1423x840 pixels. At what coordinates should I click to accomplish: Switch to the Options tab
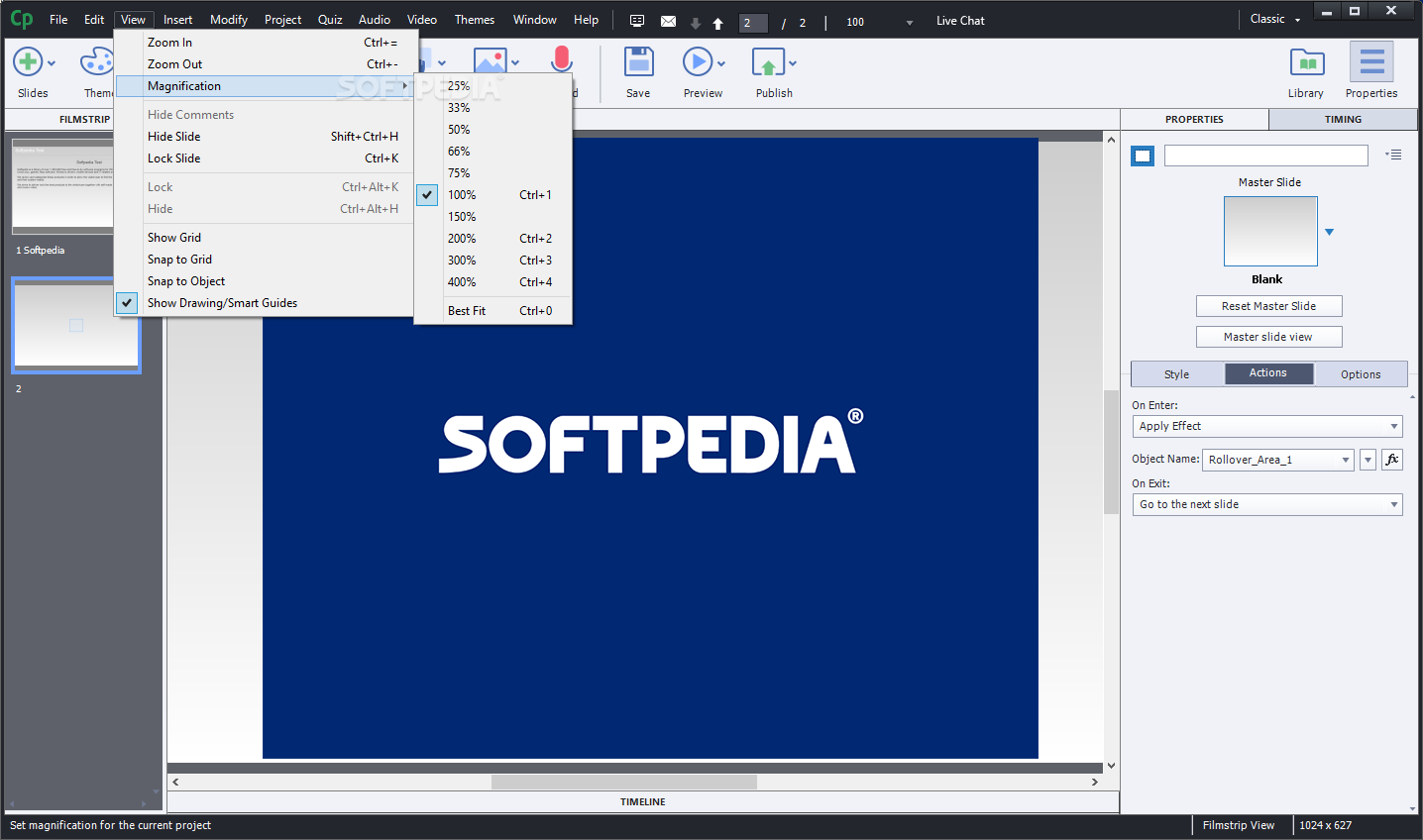pyautogui.click(x=1361, y=374)
